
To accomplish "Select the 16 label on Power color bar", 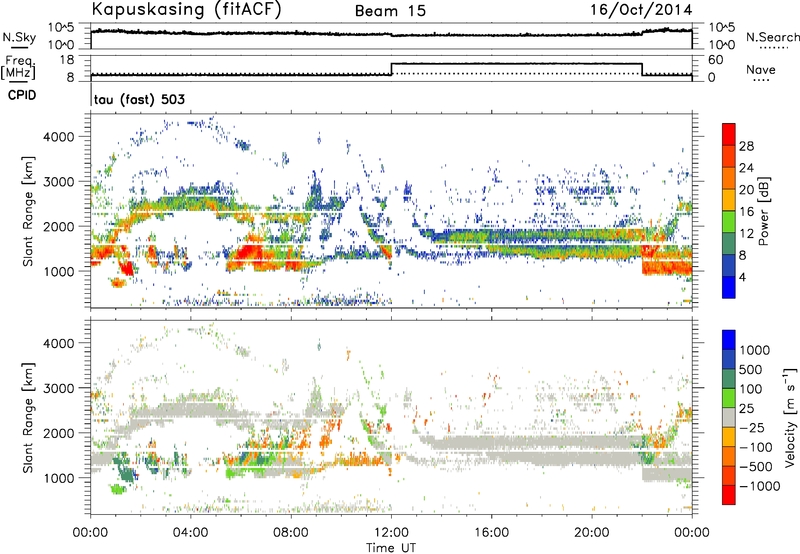I will tap(746, 212).
